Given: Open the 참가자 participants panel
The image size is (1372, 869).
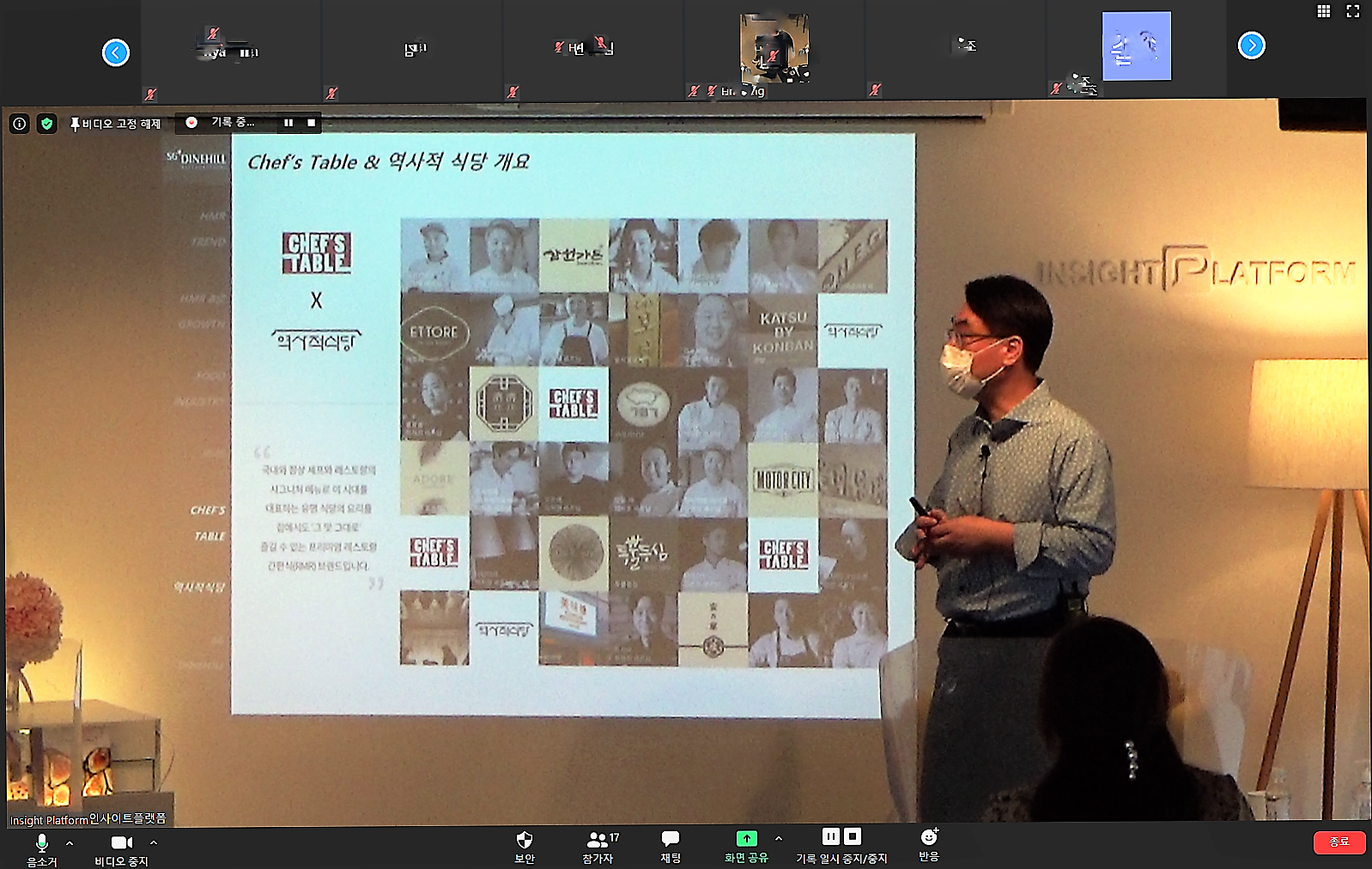Looking at the screenshot, I should tap(600, 847).
